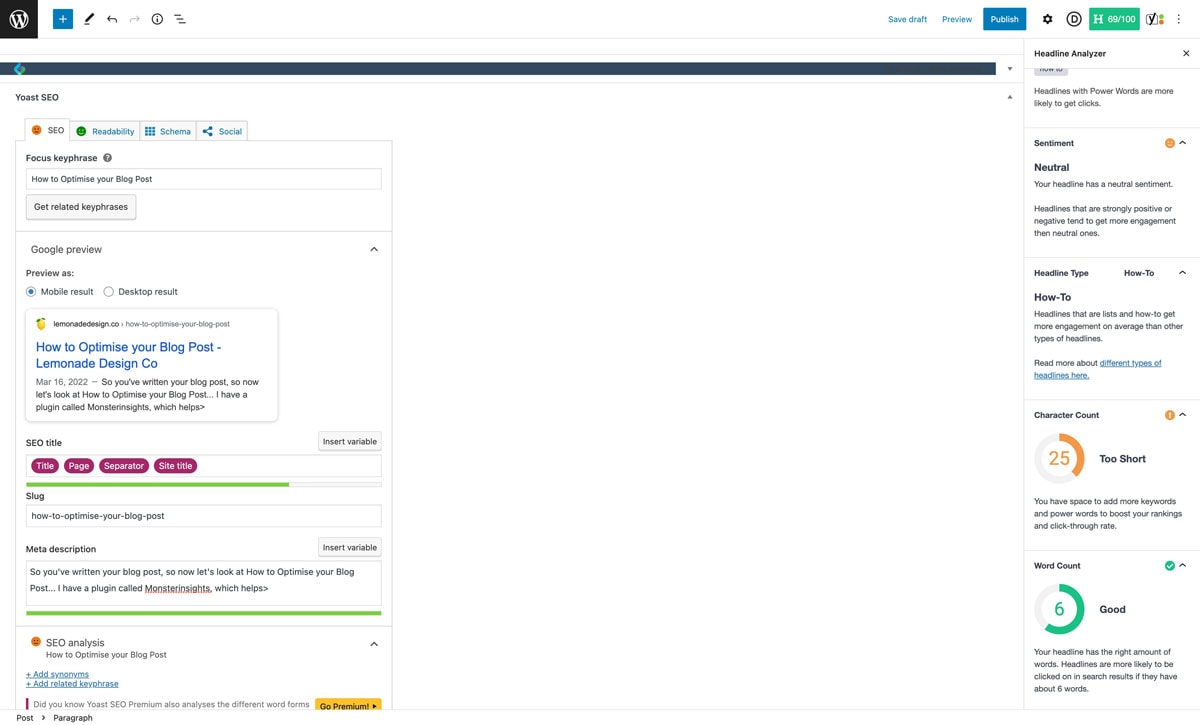Screen dimensions: 1200x725
Task: Click the Word Count 6 gauge
Action: [x=1059, y=609]
